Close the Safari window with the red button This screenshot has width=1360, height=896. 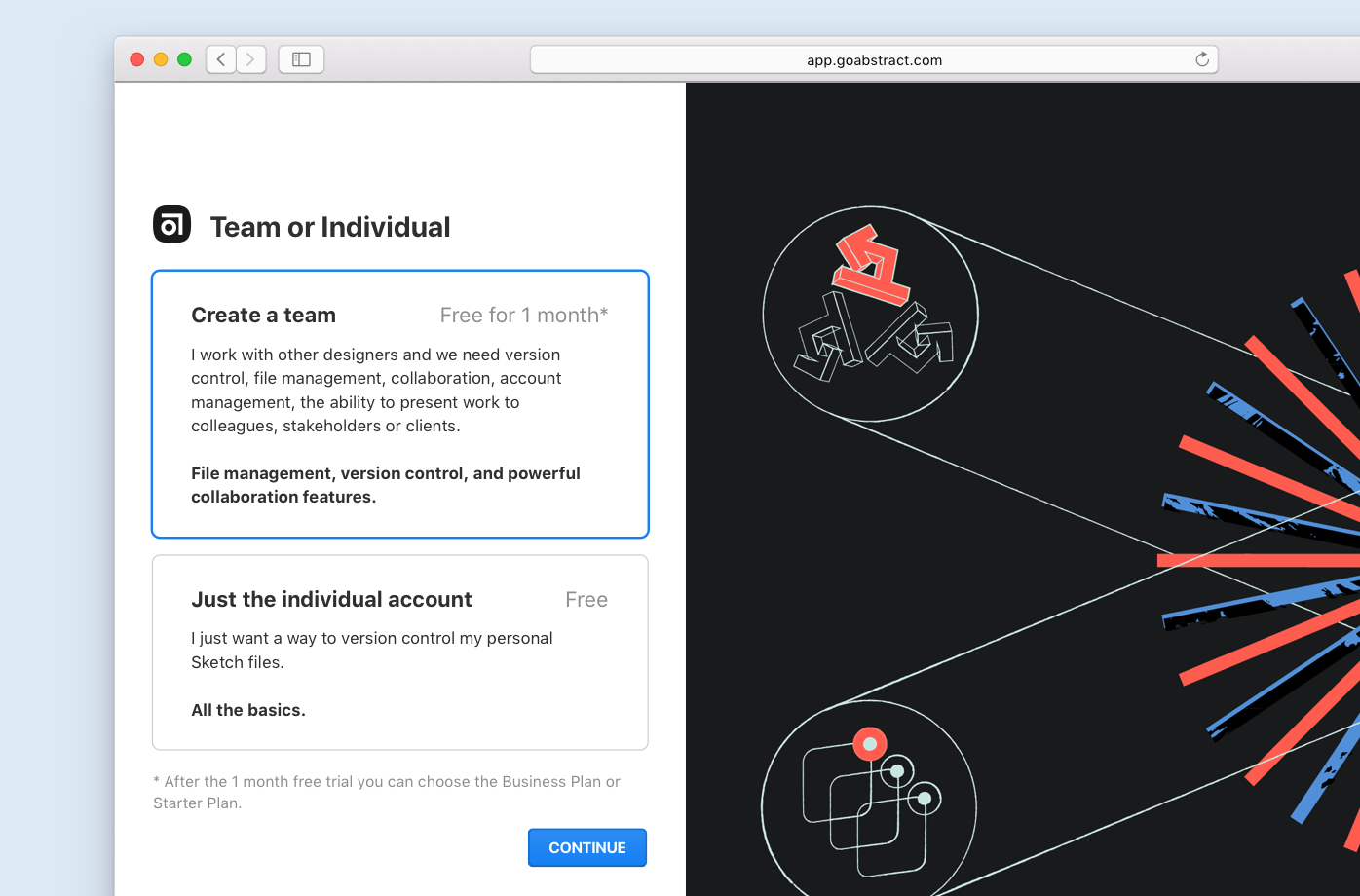pos(137,59)
